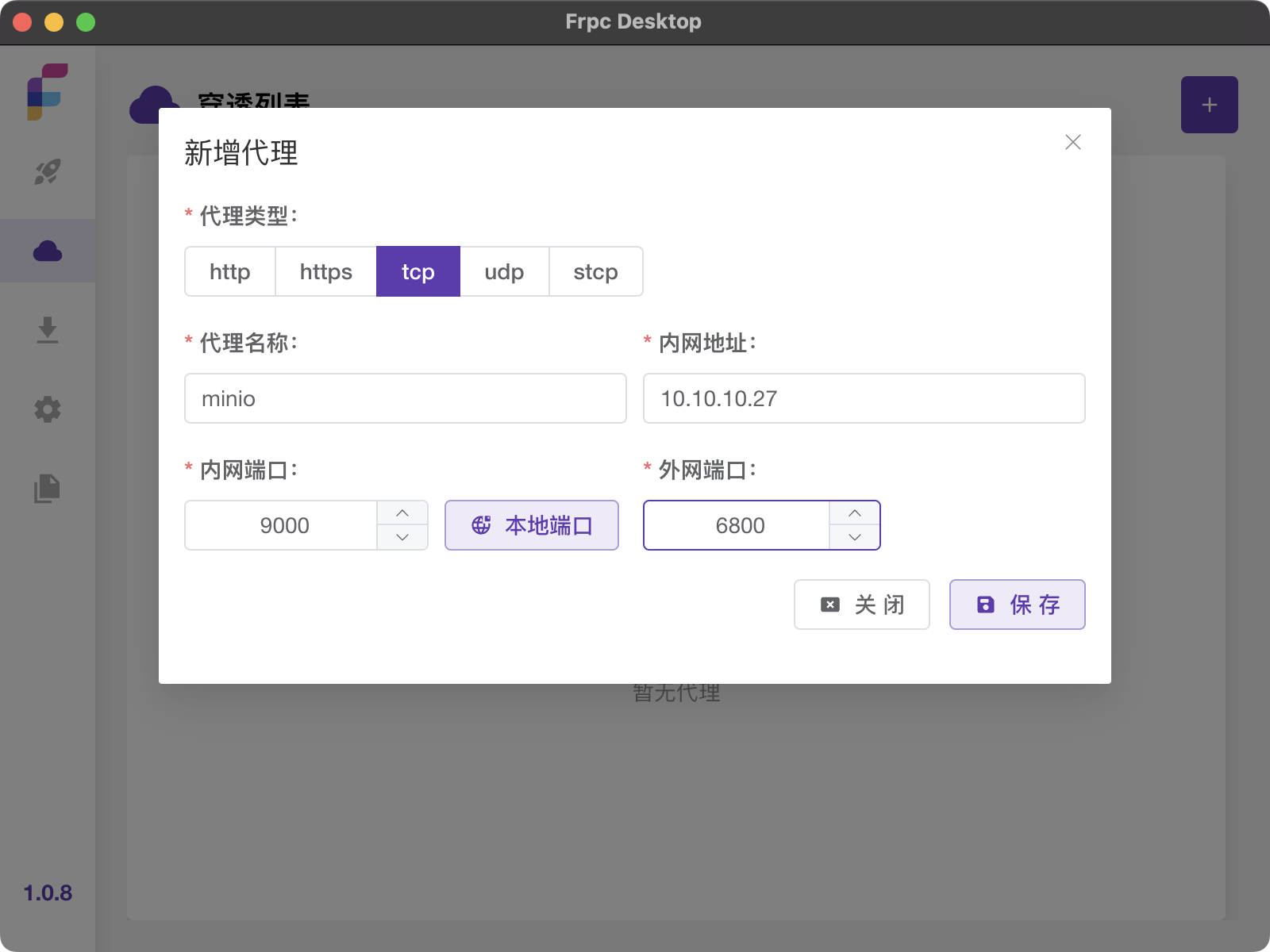Click the 本地端口 button
This screenshot has height=952, width=1270.
click(532, 525)
